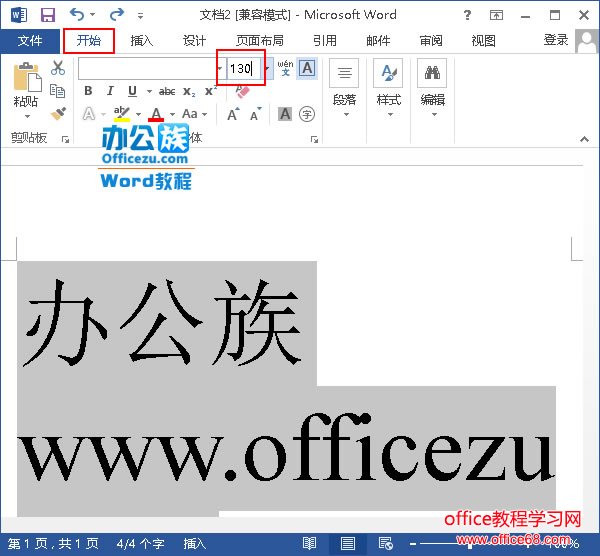
Task: Switch to the 引用 tab
Action: point(325,41)
